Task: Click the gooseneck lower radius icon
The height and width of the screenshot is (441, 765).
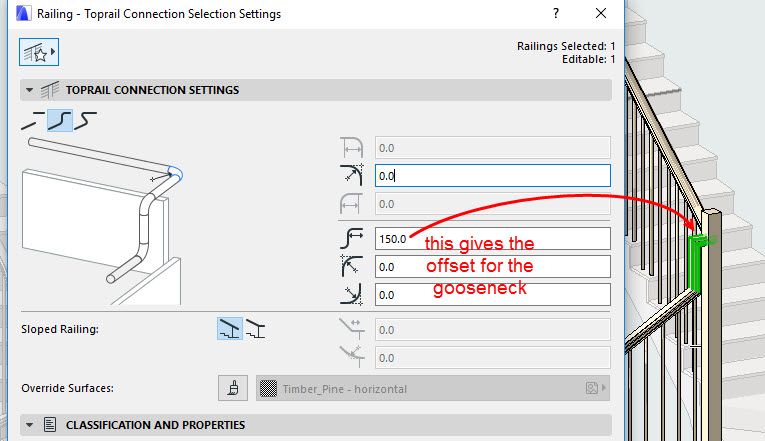Action: point(352,295)
